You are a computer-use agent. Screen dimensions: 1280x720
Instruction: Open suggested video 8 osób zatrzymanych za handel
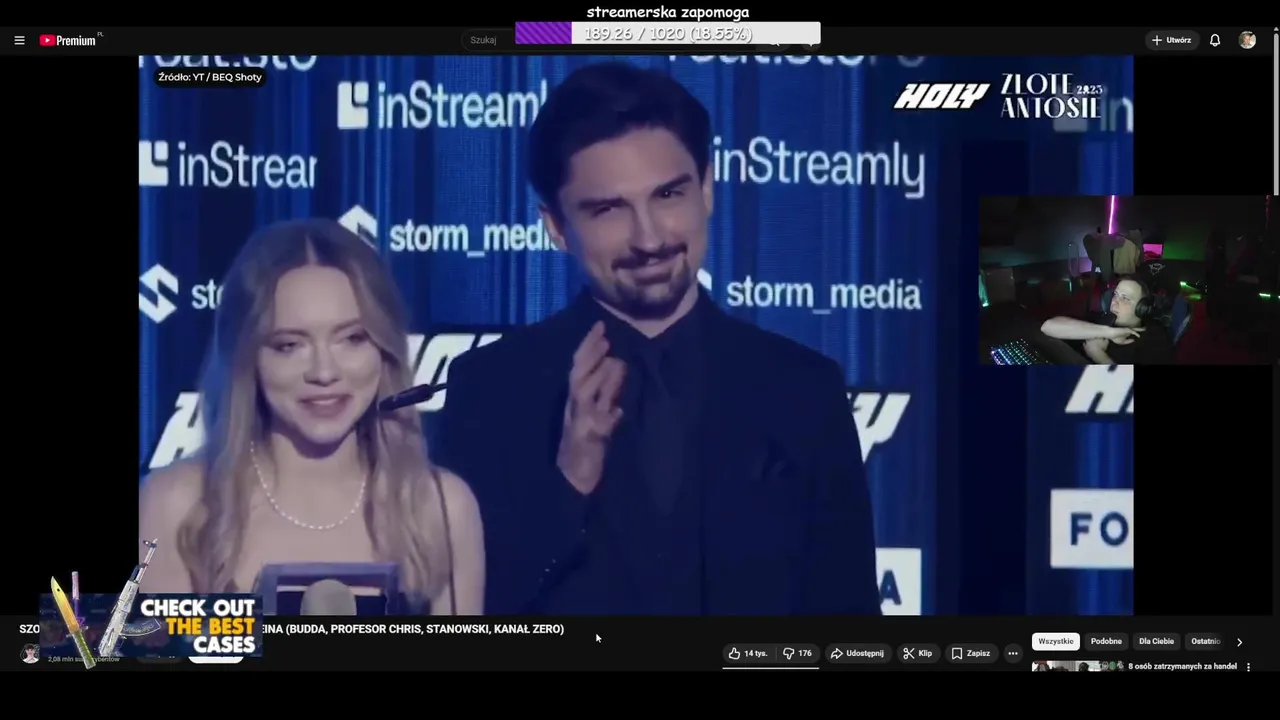click(1183, 666)
